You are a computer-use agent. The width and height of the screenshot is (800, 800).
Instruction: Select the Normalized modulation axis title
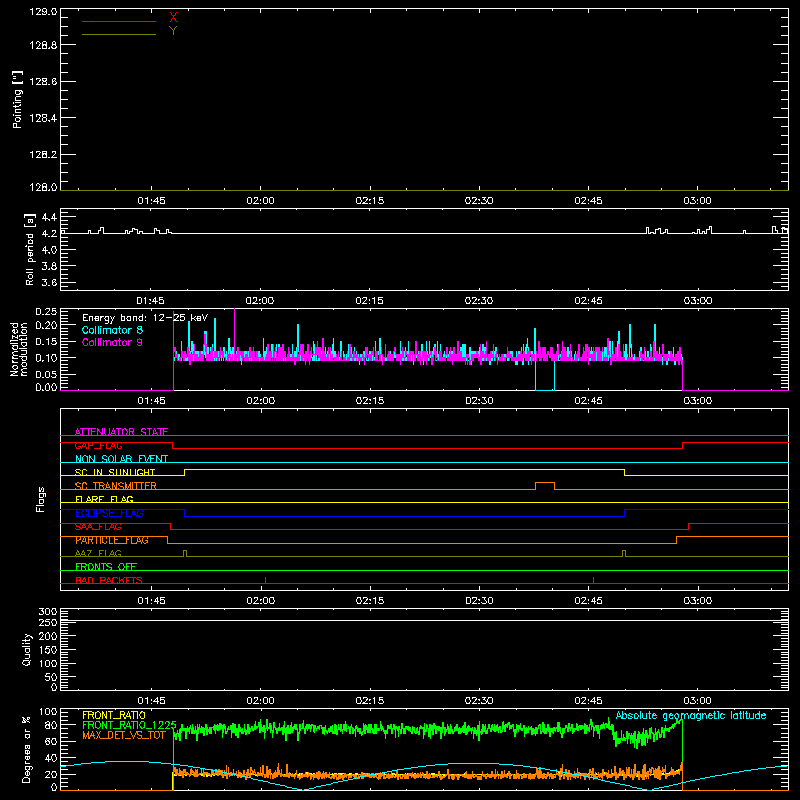pyautogui.click(x=19, y=349)
